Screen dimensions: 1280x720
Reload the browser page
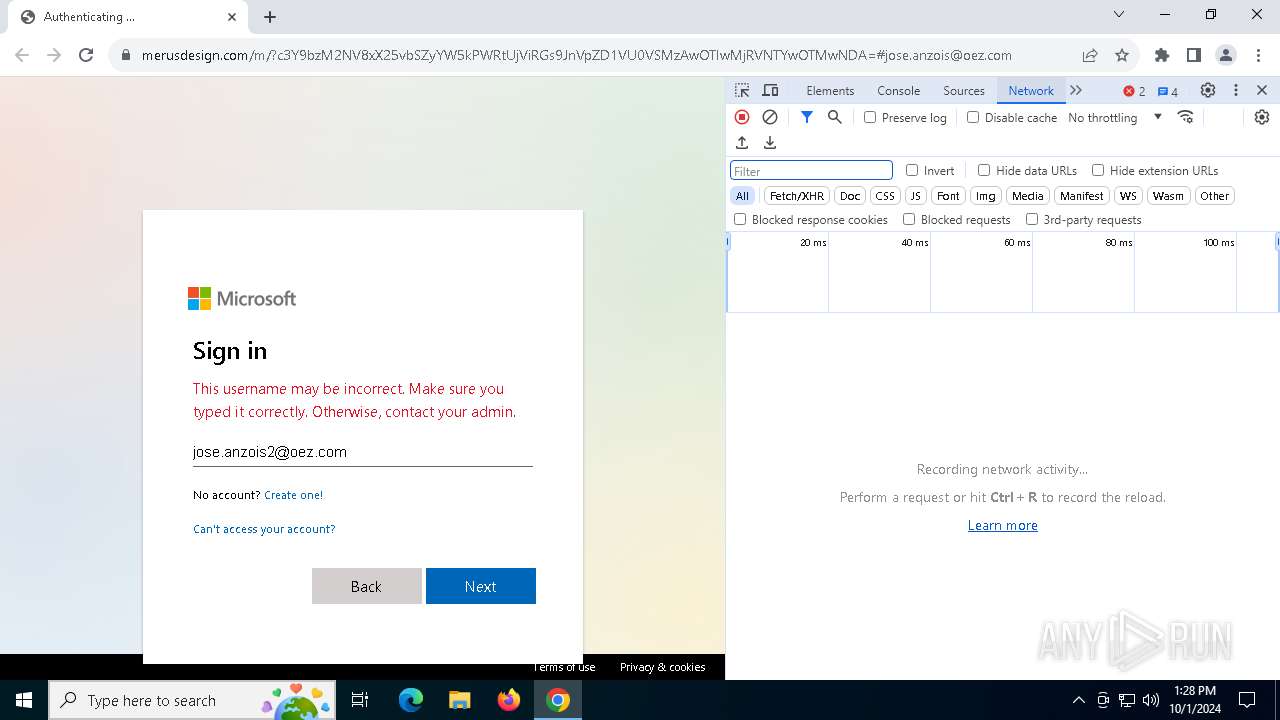point(86,55)
